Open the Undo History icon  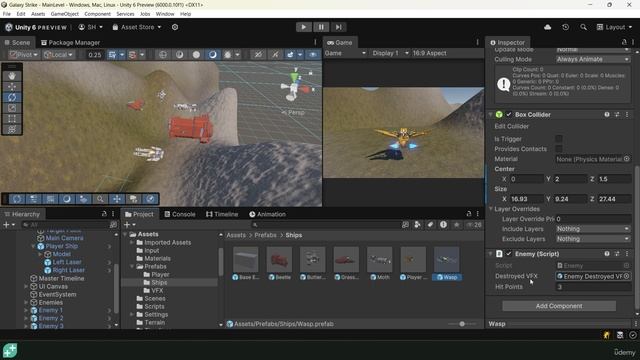[x=565, y=27]
